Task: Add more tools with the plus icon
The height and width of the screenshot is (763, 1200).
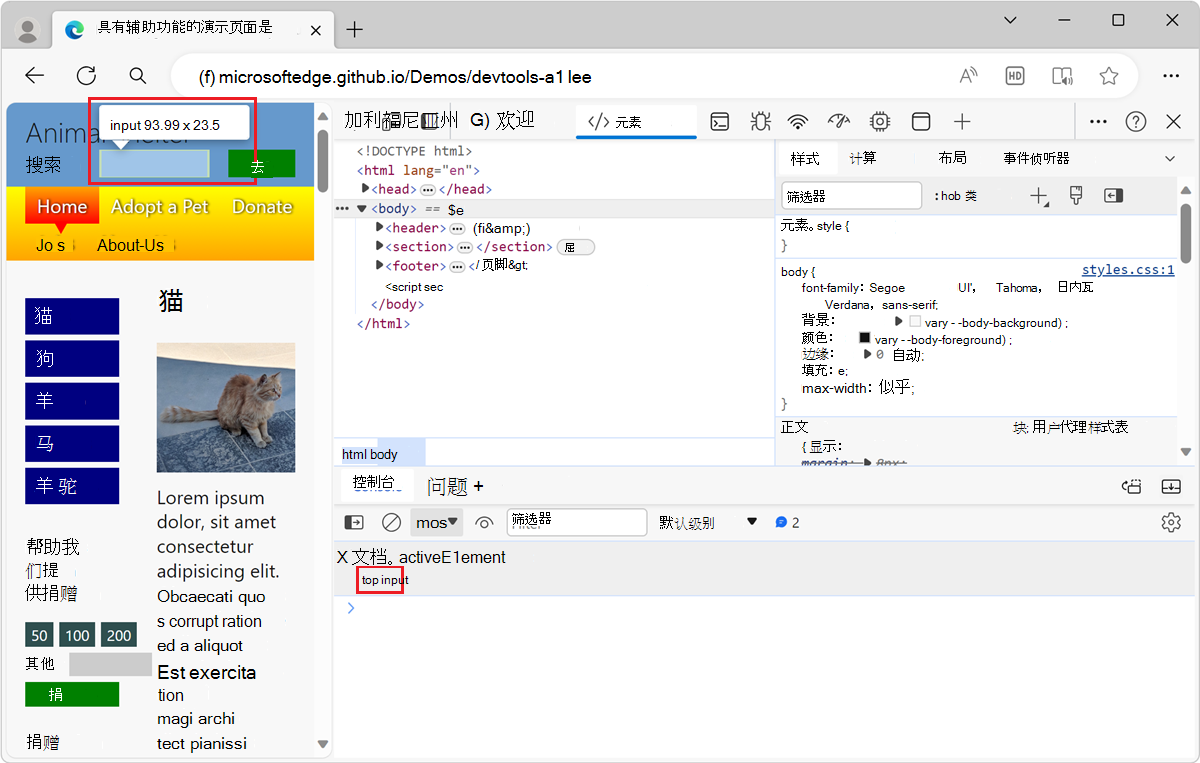Action: [962, 122]
